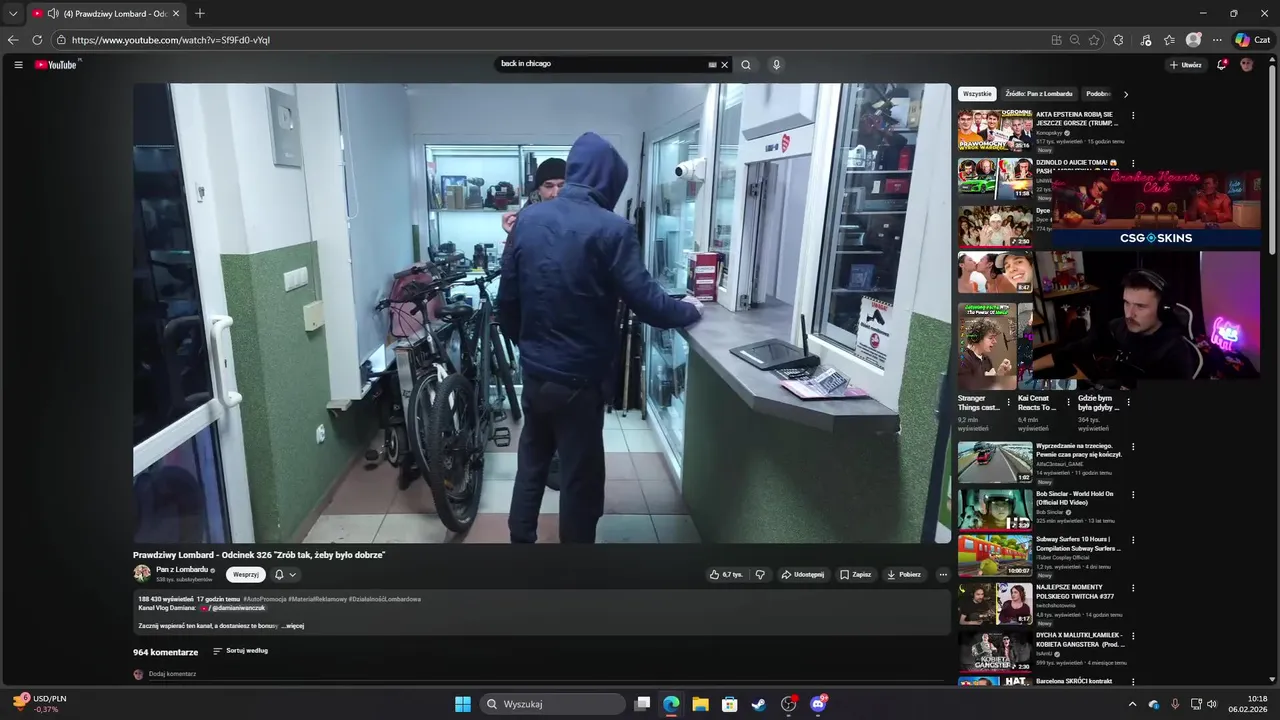Open Sortuj według comment sorting
Image resolution: width=1280 pixels, height=720 pixels.
click(240, 651)
